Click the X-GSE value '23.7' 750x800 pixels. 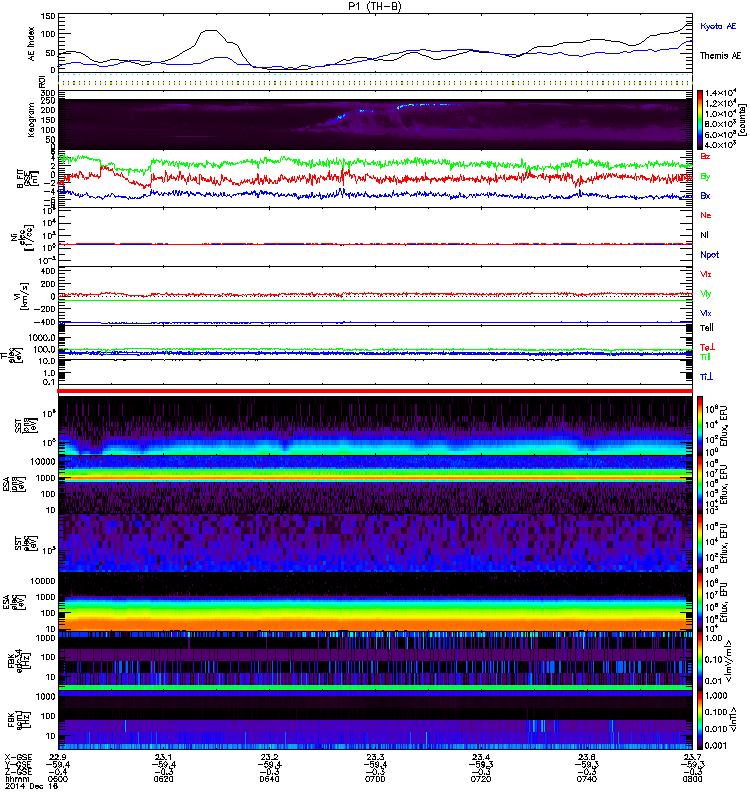693,757
